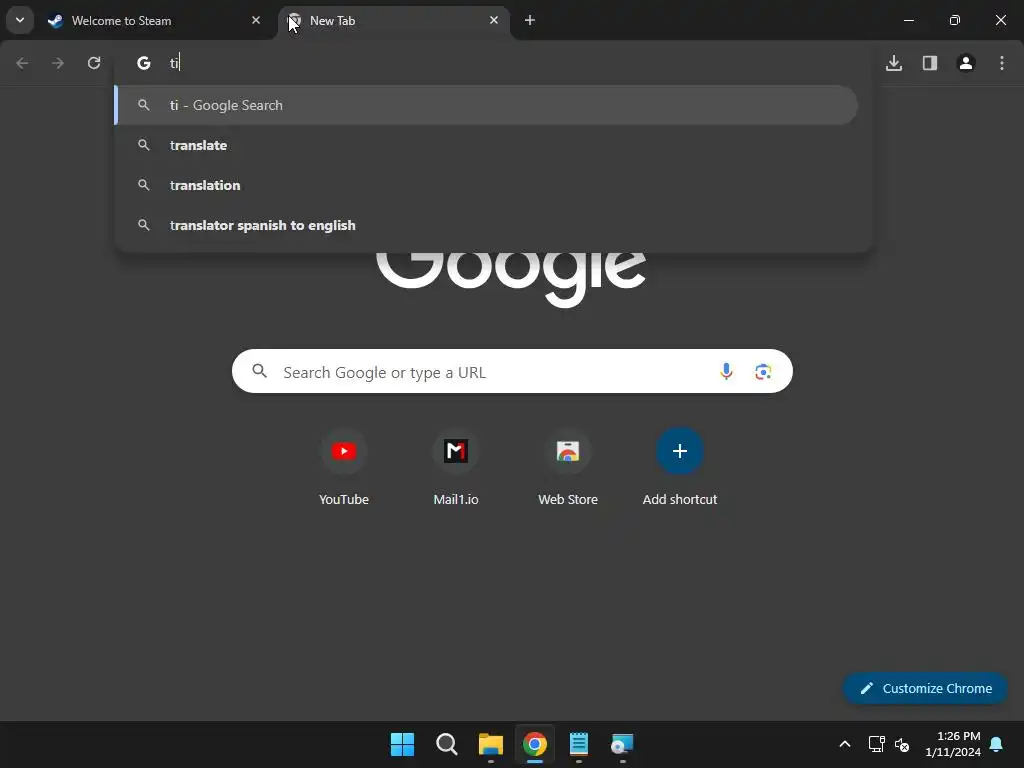Open Windows taskbar search
The height and width of the screenshot is (768, 1024).
[x=447, y=744]
